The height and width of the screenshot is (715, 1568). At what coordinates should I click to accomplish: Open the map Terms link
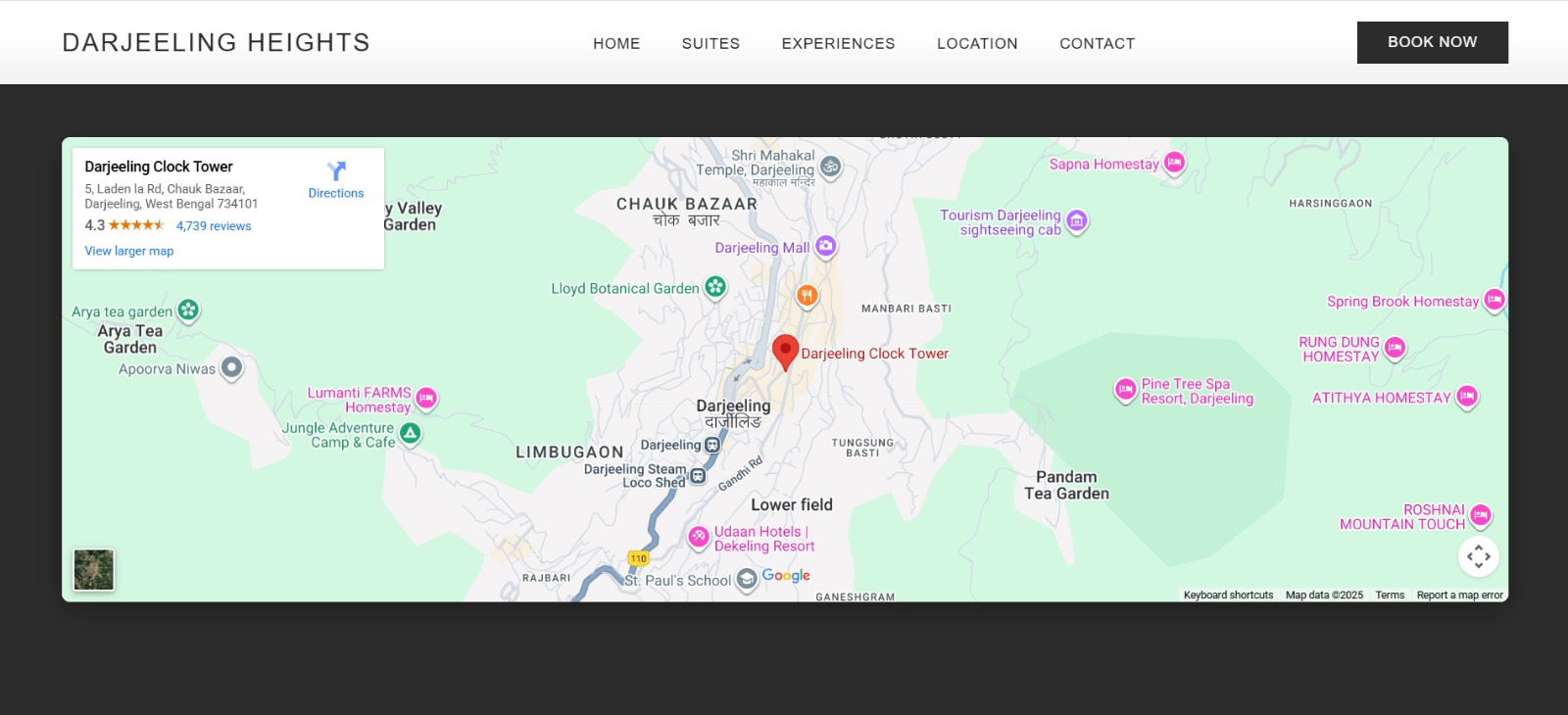[1390, 595]
